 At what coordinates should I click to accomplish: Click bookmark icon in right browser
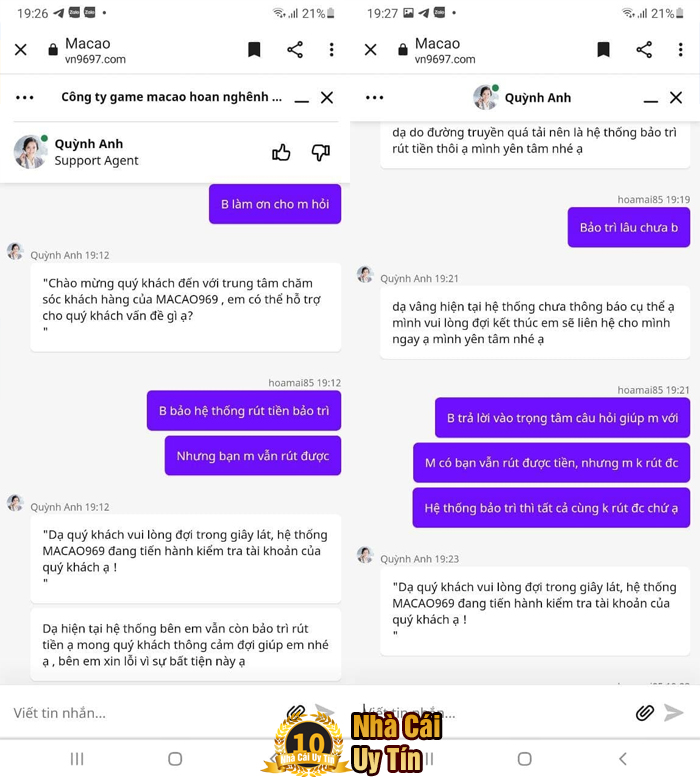(603, 50)
